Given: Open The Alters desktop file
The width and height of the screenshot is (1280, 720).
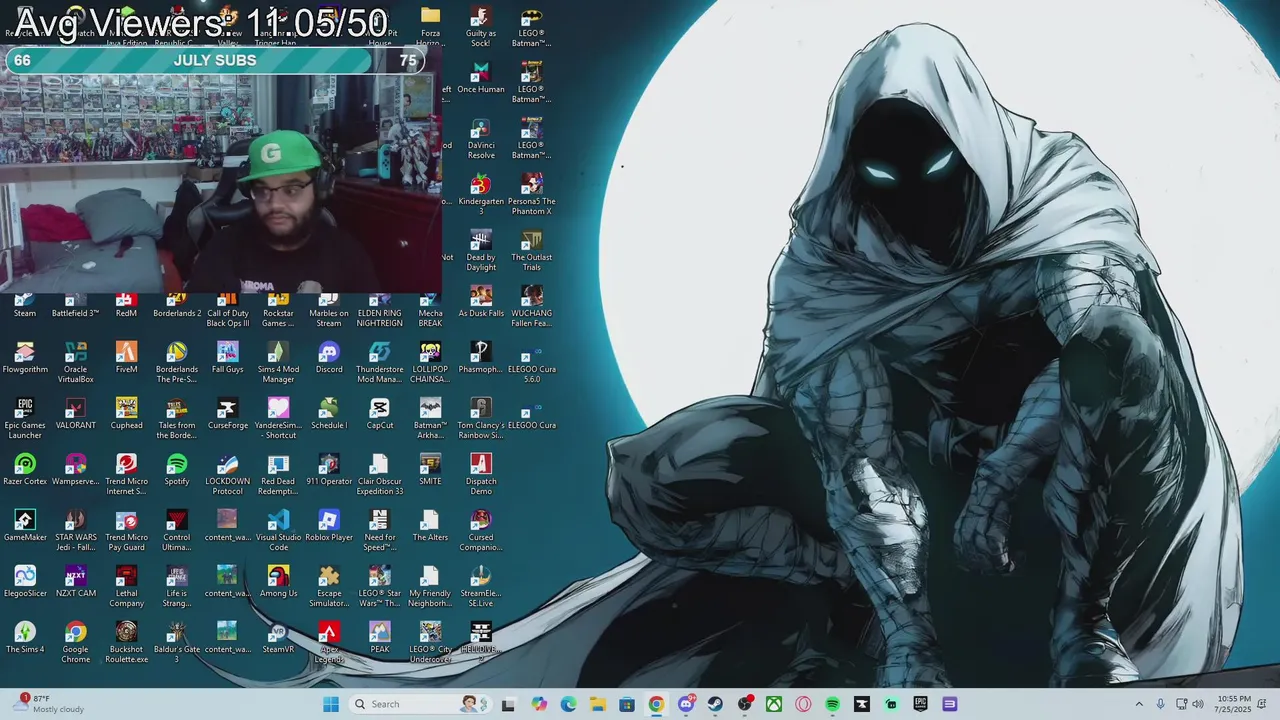Looking at the screenshot, I should [x=430, y=526].
